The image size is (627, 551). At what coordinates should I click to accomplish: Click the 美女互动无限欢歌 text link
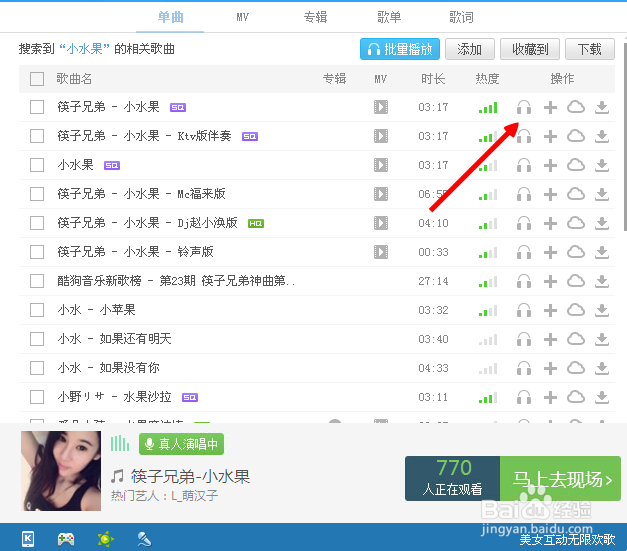pyautogui.click(x=567, y=539)
